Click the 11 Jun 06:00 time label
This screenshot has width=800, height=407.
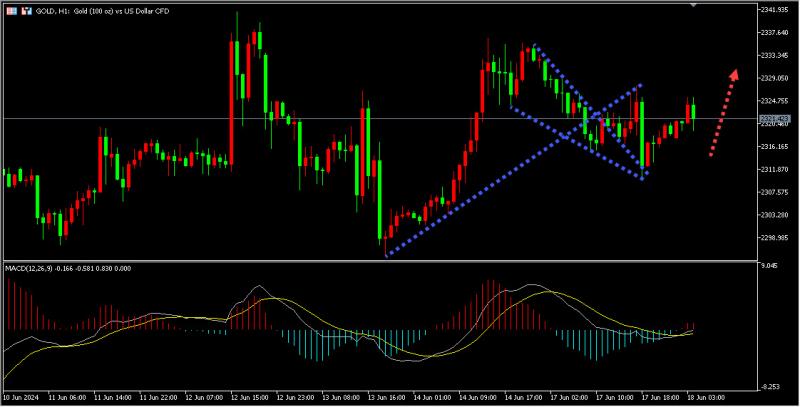[x=68, y=397]
